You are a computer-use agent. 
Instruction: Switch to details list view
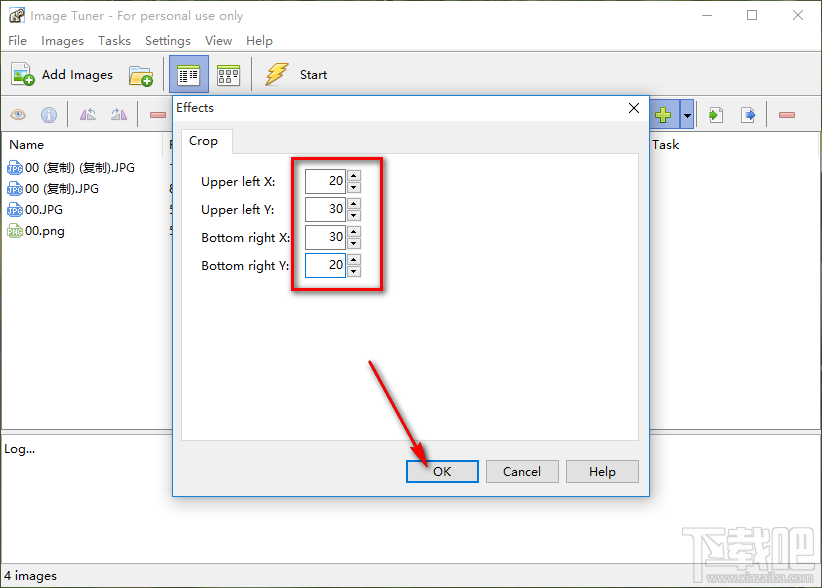[189, 75]
